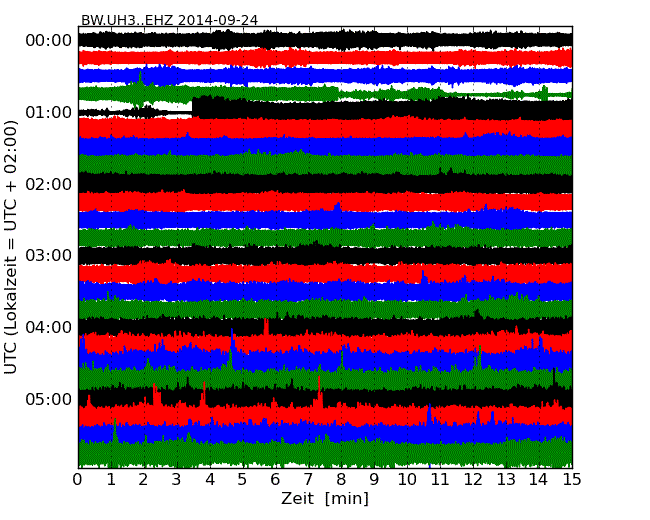Screen dimensions: 650x520
Task: Click x-axis tick label 9
Action: [374, 480]
